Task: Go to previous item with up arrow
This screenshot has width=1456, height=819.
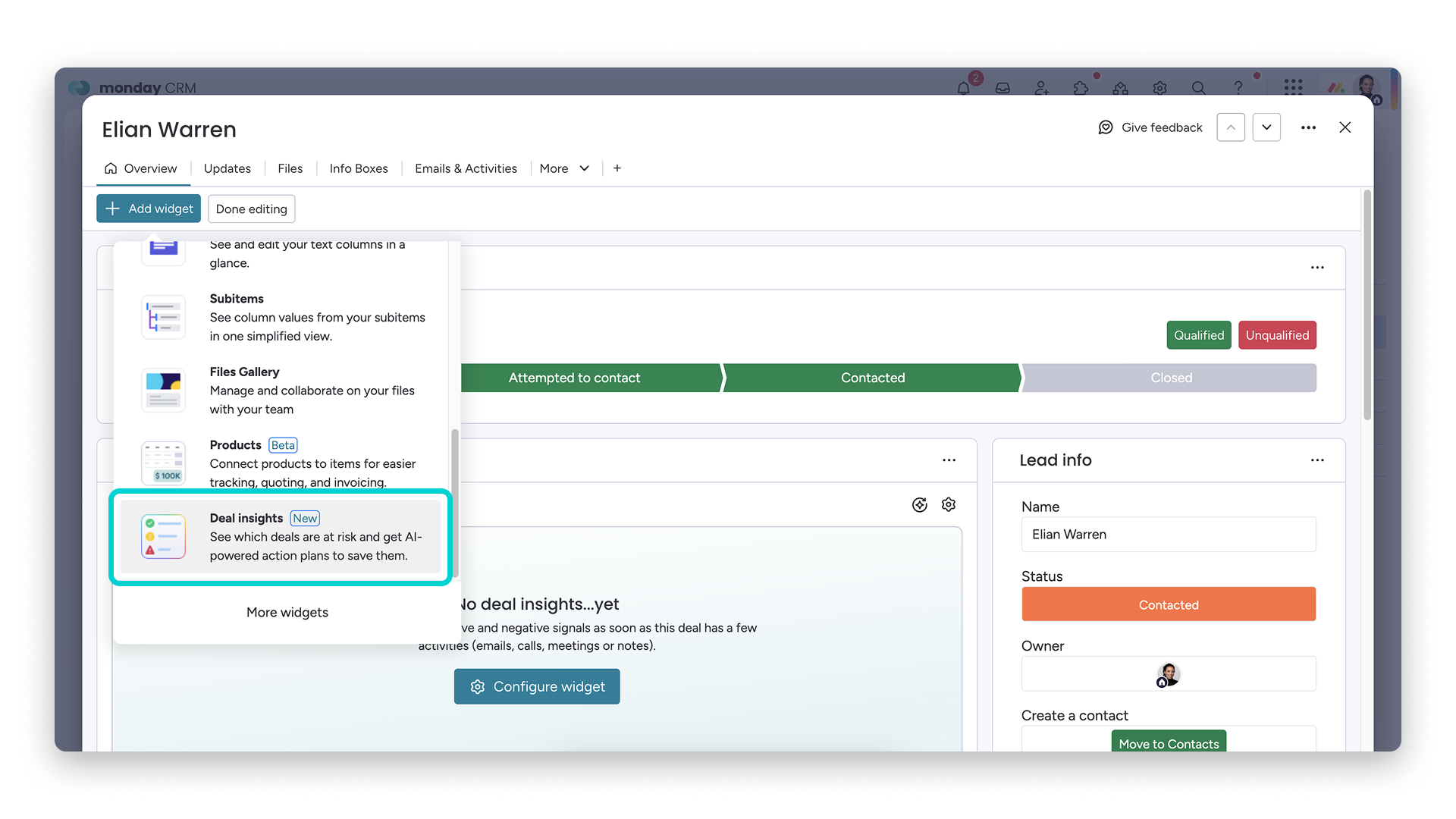Action: pos(1231,127)
